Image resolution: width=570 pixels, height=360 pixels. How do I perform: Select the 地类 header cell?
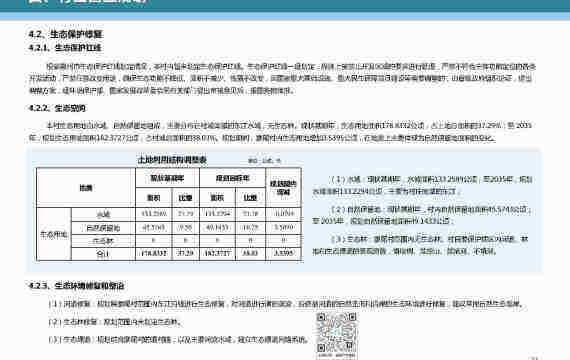click(x=86, y=188)
